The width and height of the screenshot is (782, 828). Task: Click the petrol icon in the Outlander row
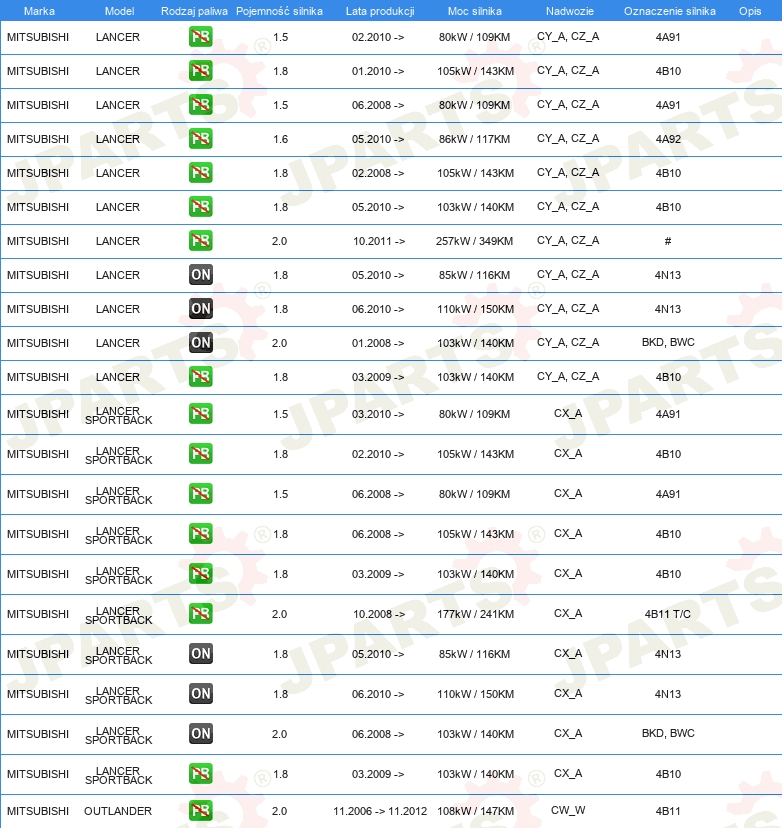coord(201,811)
